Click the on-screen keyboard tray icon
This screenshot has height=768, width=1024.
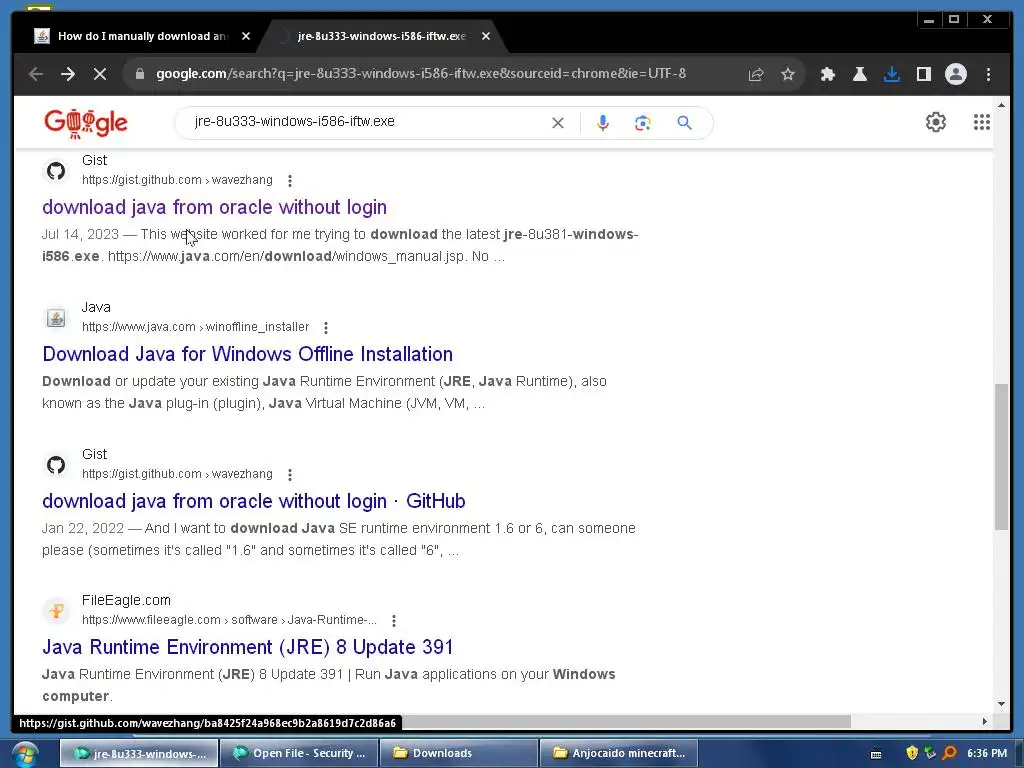(x=876, y=754)
